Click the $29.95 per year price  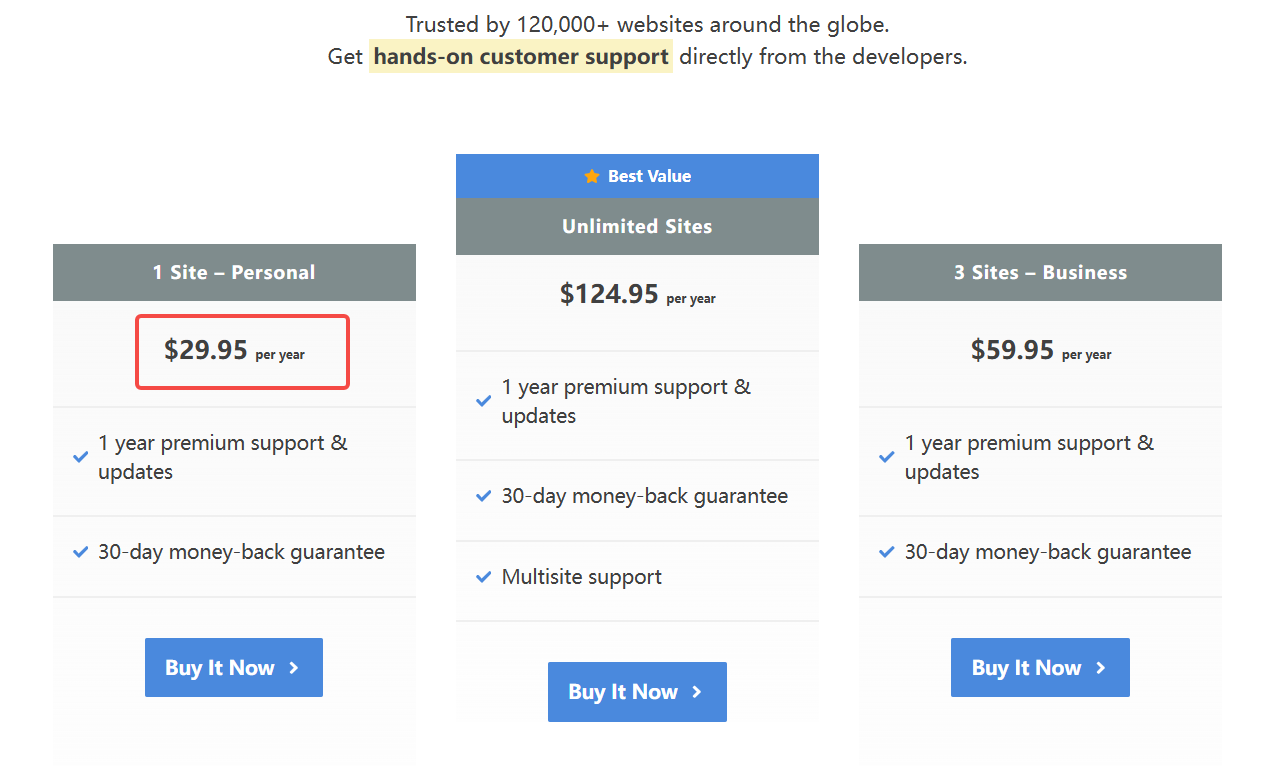tap(234, 351)
